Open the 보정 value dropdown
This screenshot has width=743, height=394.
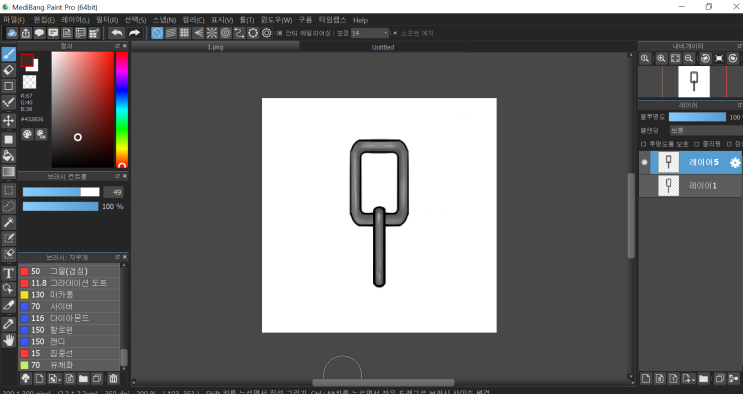[370, 33]
